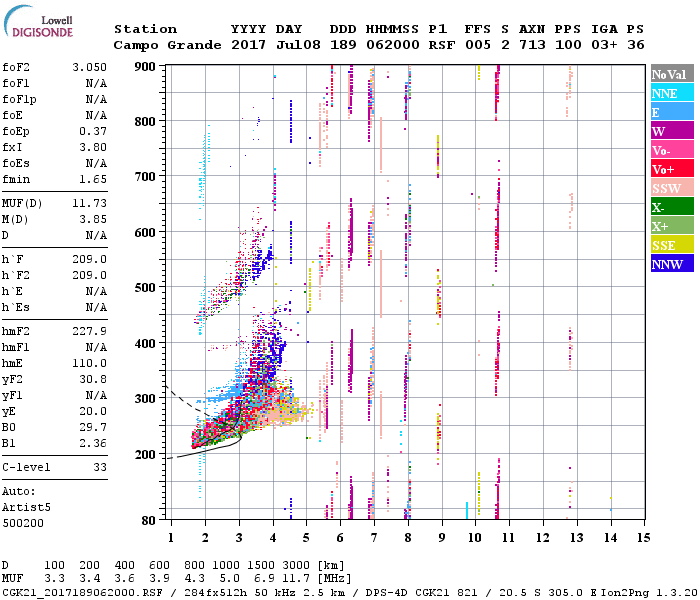
Task: Click the C-level value 33
Action: tap(100, 467)
